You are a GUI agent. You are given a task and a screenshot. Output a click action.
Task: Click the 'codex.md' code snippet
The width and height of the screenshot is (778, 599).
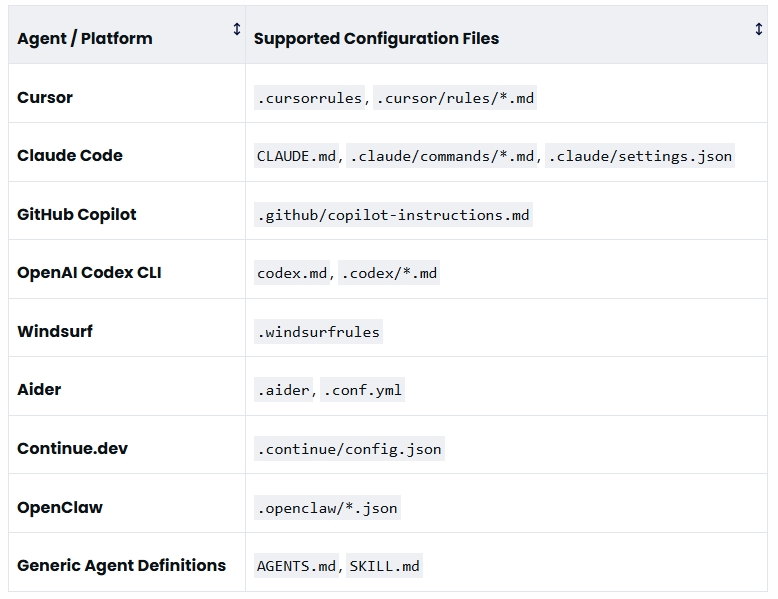point(292,273)
